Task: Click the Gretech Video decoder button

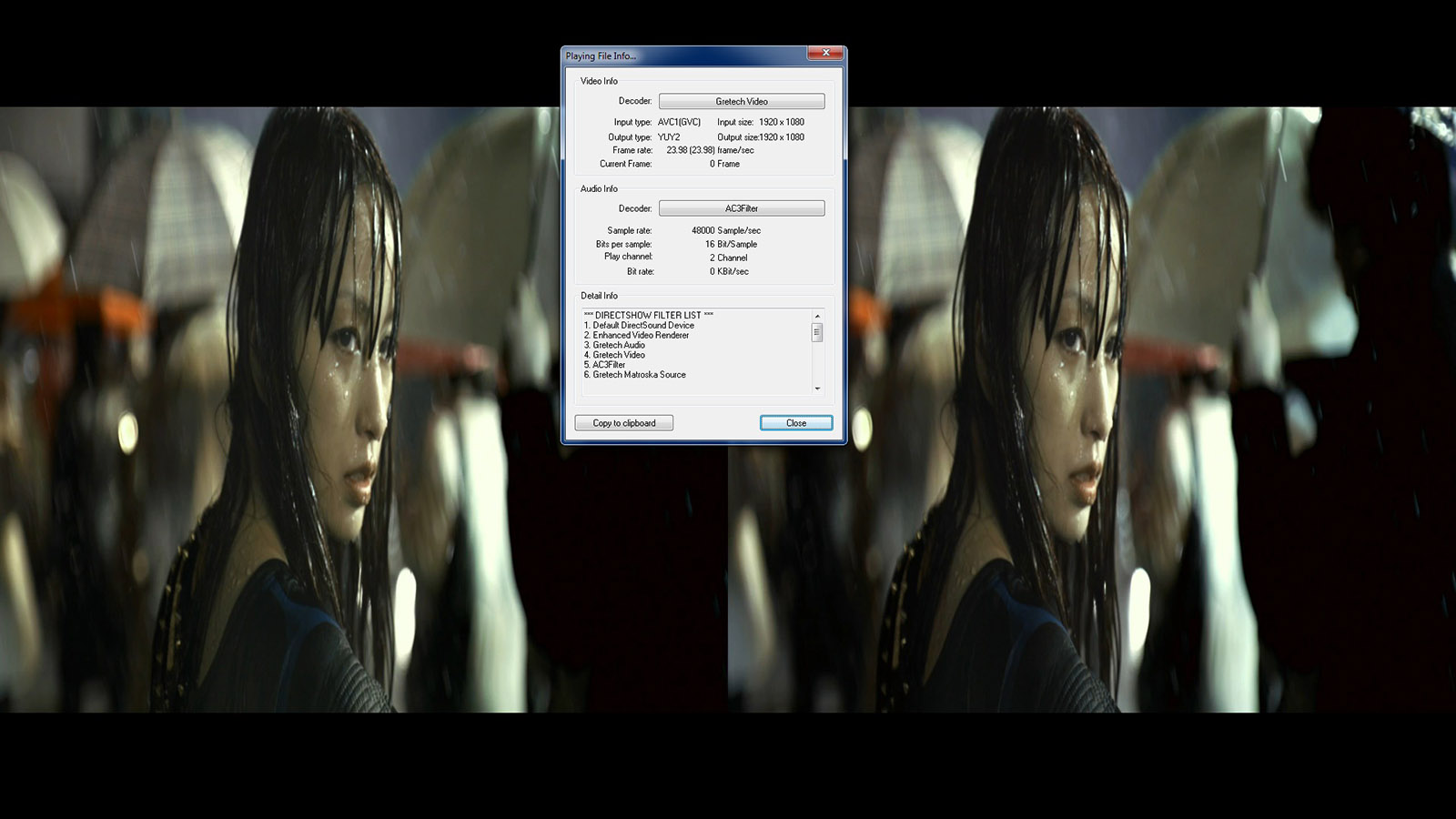Action: (x=742, y=101)
